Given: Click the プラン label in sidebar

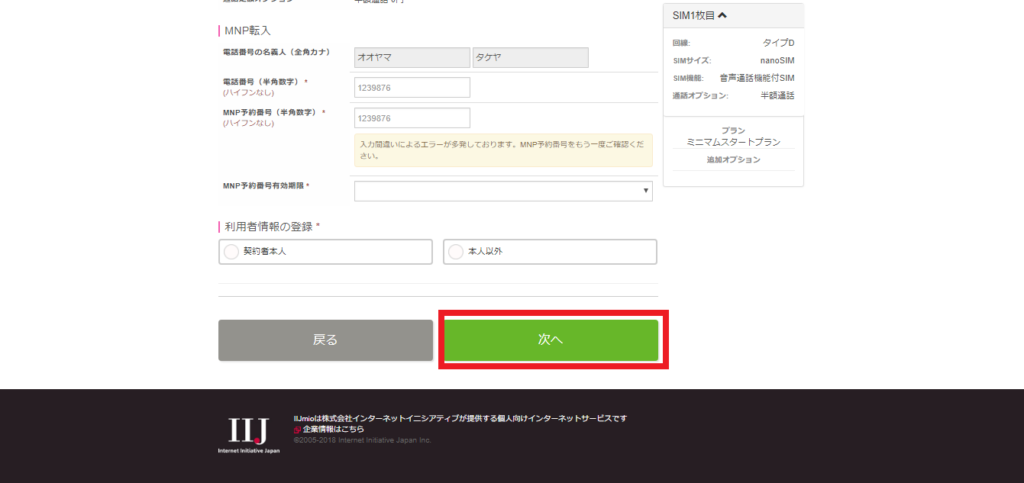Looking at the screenshot, I should point(733,131).
